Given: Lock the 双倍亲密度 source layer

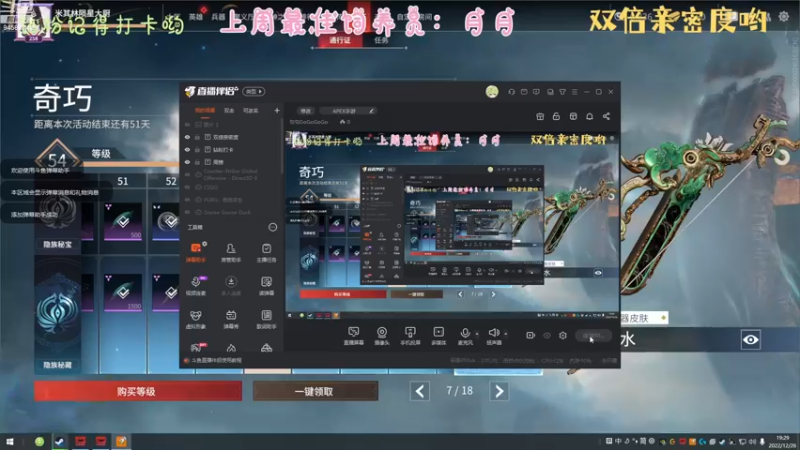Looking at the screenshot, I should [197, 137].
